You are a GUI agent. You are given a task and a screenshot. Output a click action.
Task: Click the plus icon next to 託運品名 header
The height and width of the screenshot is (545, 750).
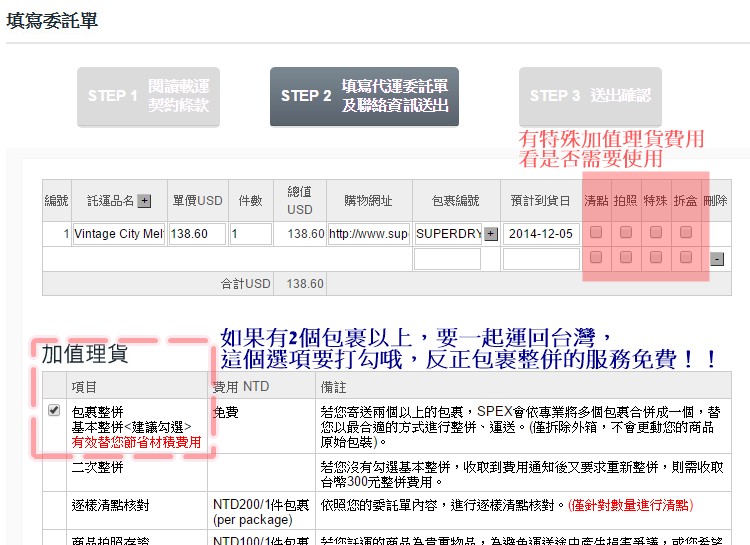144,201
